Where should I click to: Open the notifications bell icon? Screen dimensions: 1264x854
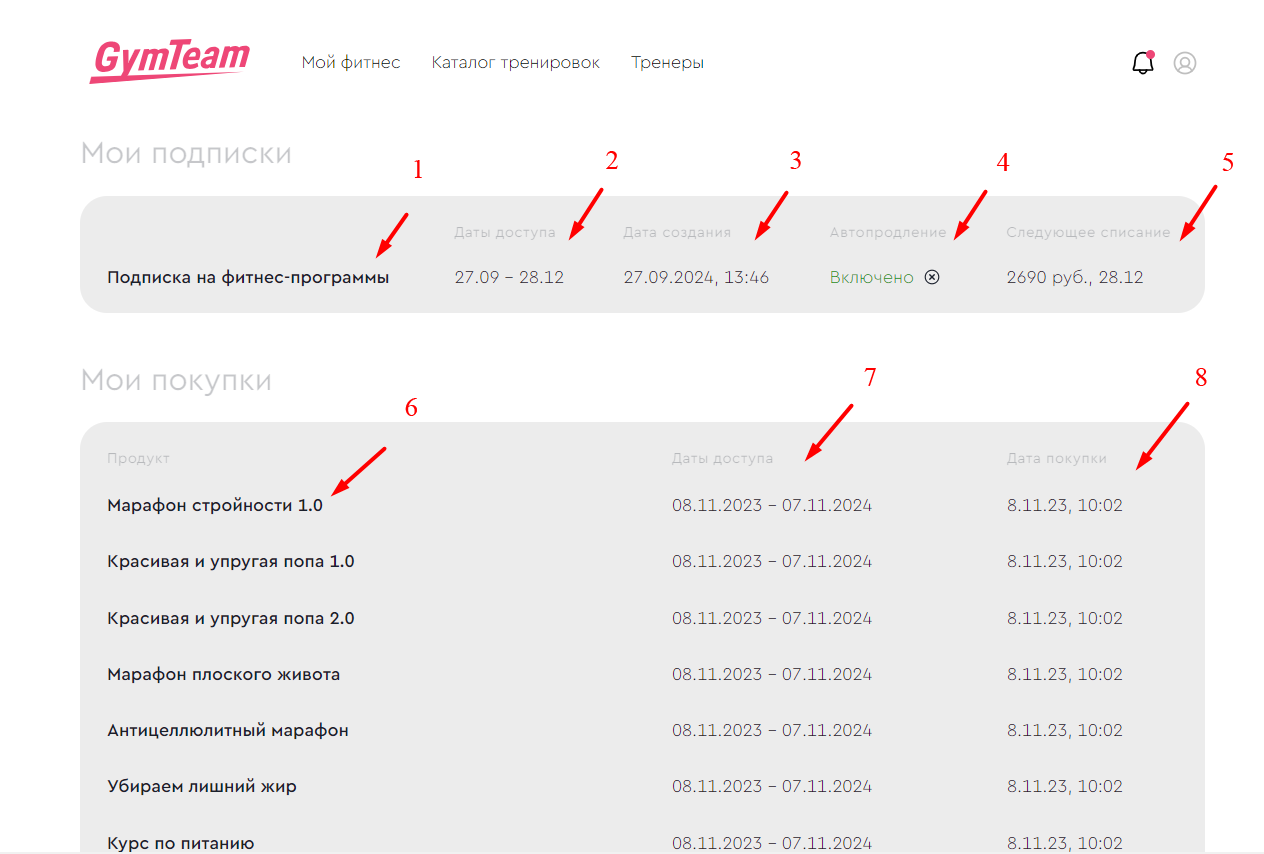(x=1142, y=63)
